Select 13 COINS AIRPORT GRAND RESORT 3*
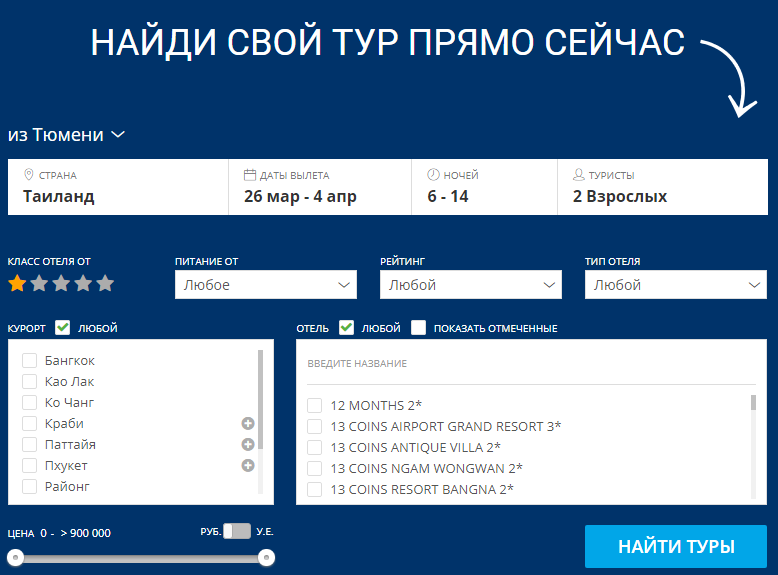The image size is (778, 575). tap(315, 426)
